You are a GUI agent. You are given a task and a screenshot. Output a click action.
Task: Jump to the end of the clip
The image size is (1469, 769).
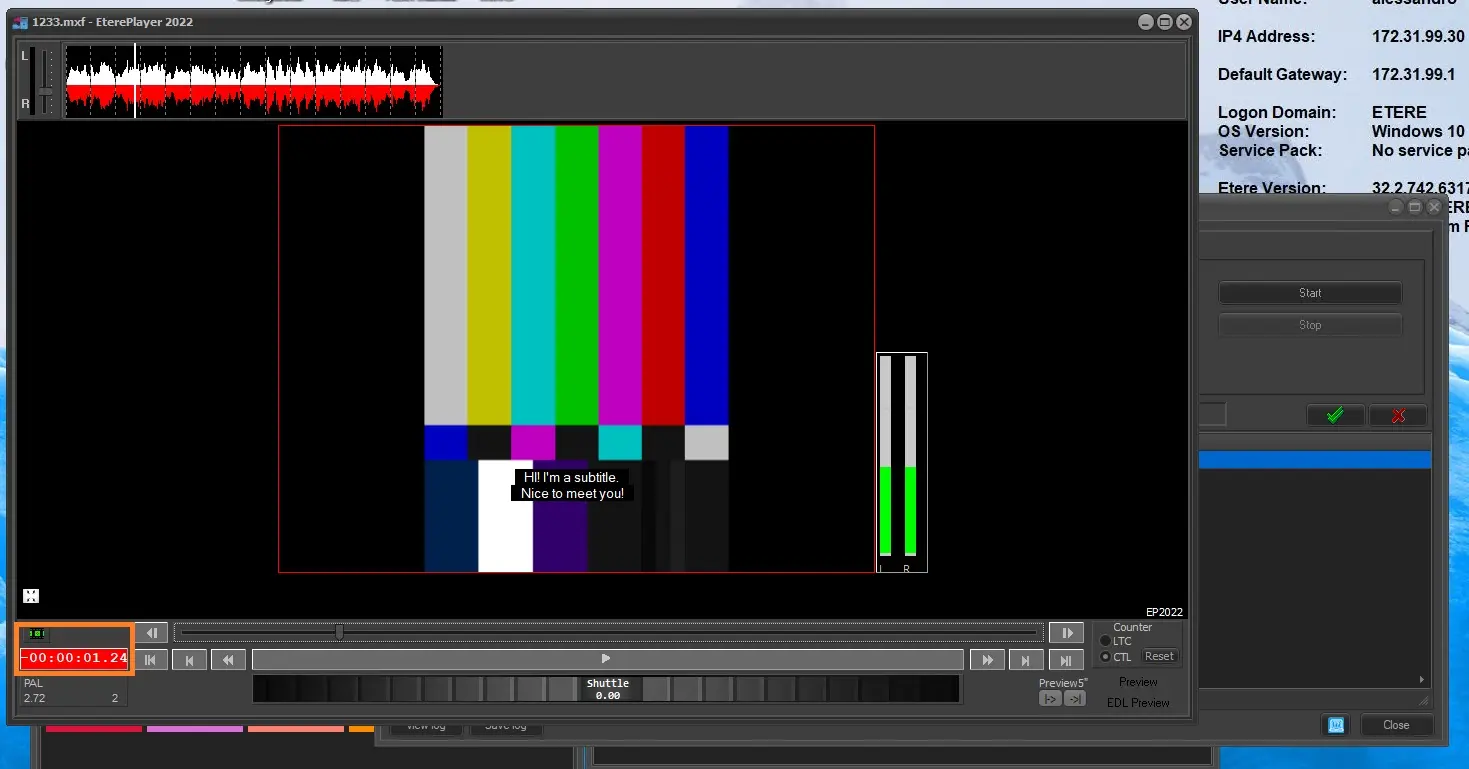coord(1066,659)
